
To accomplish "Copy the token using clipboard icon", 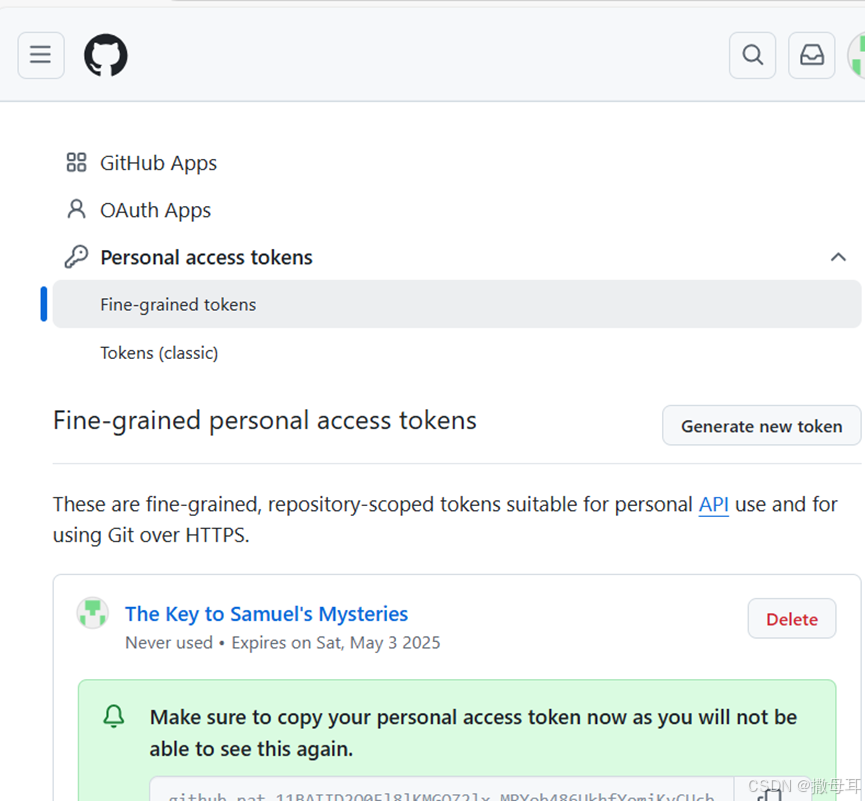I will click(769, 794).
